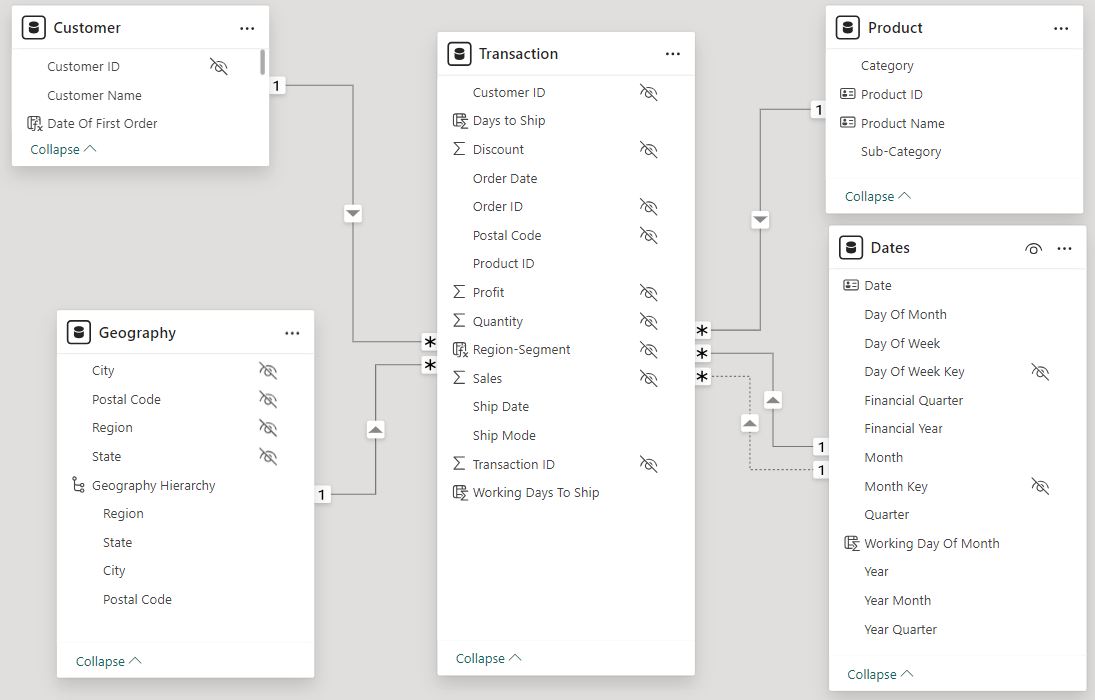Toggle visibility of Order ID field

[x=649, y=207]
